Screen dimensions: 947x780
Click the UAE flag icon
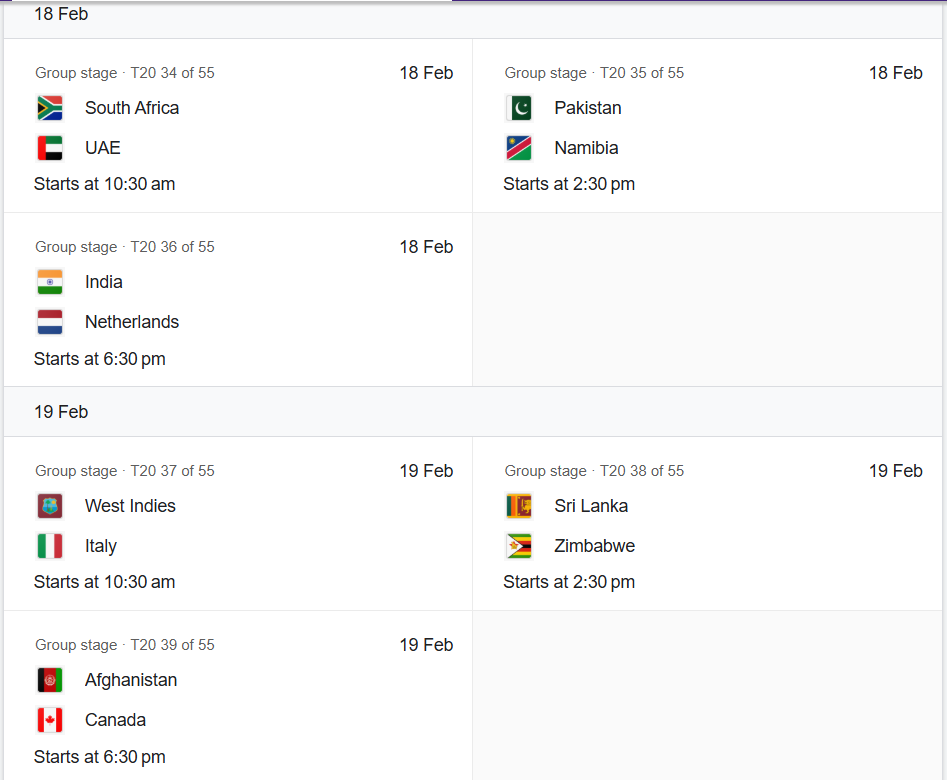click(x=50, y=148)
